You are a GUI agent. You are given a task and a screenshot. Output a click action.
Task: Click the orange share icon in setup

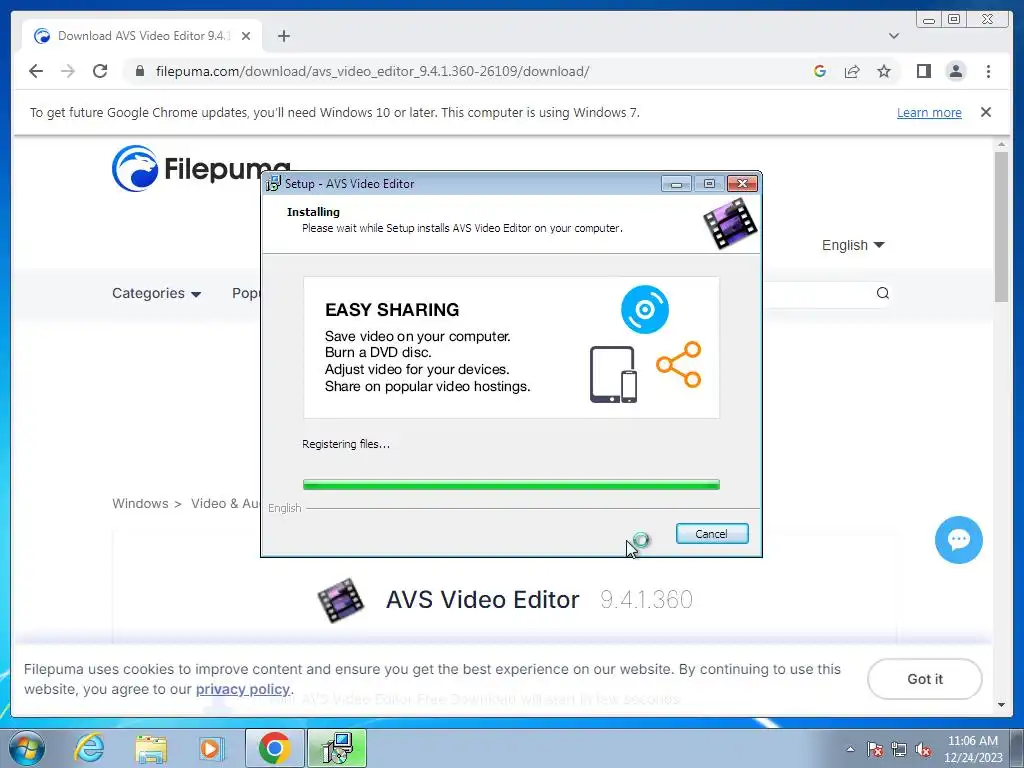[x=679, y=364]
